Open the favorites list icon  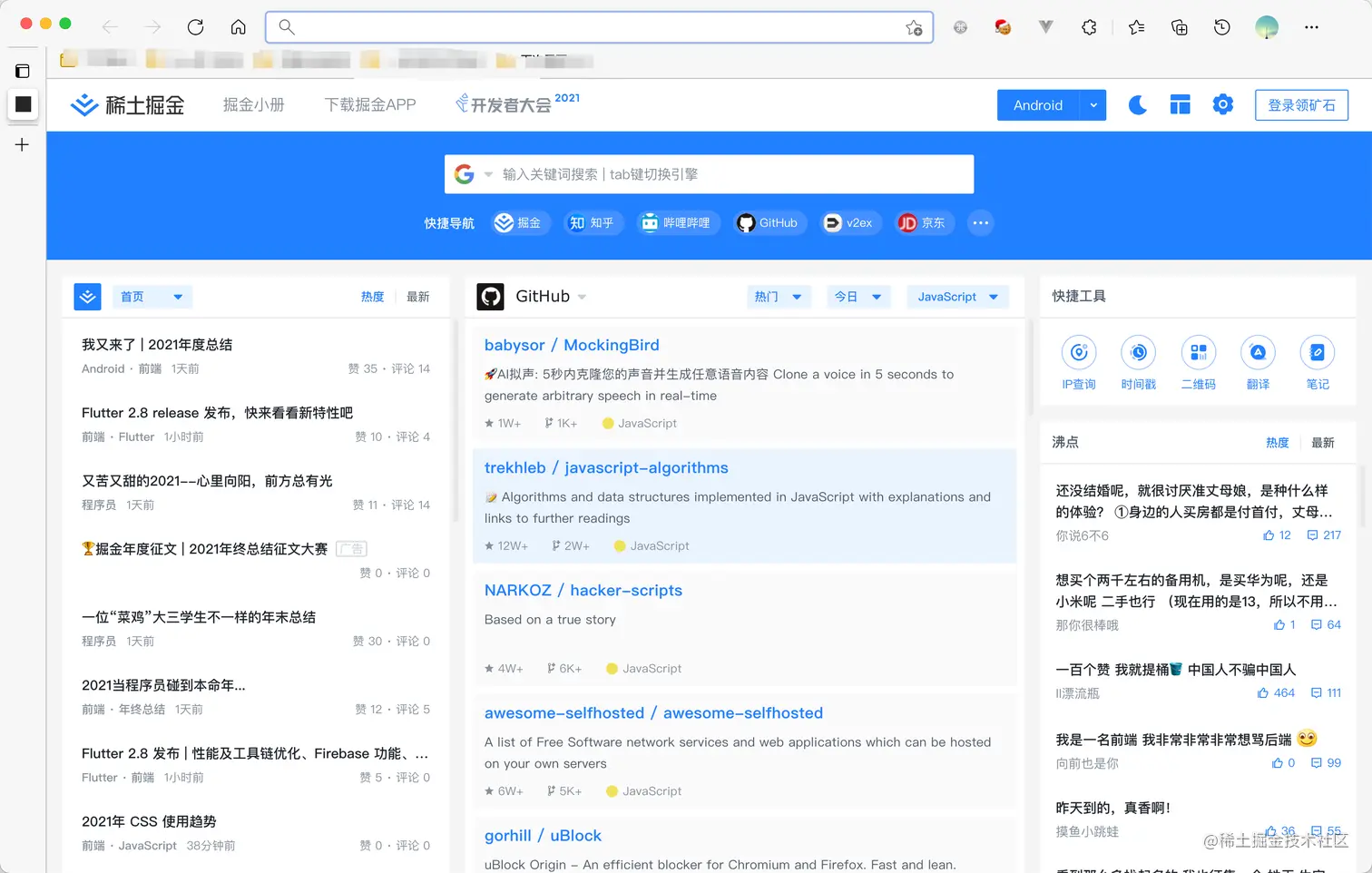pos(1136,27)
